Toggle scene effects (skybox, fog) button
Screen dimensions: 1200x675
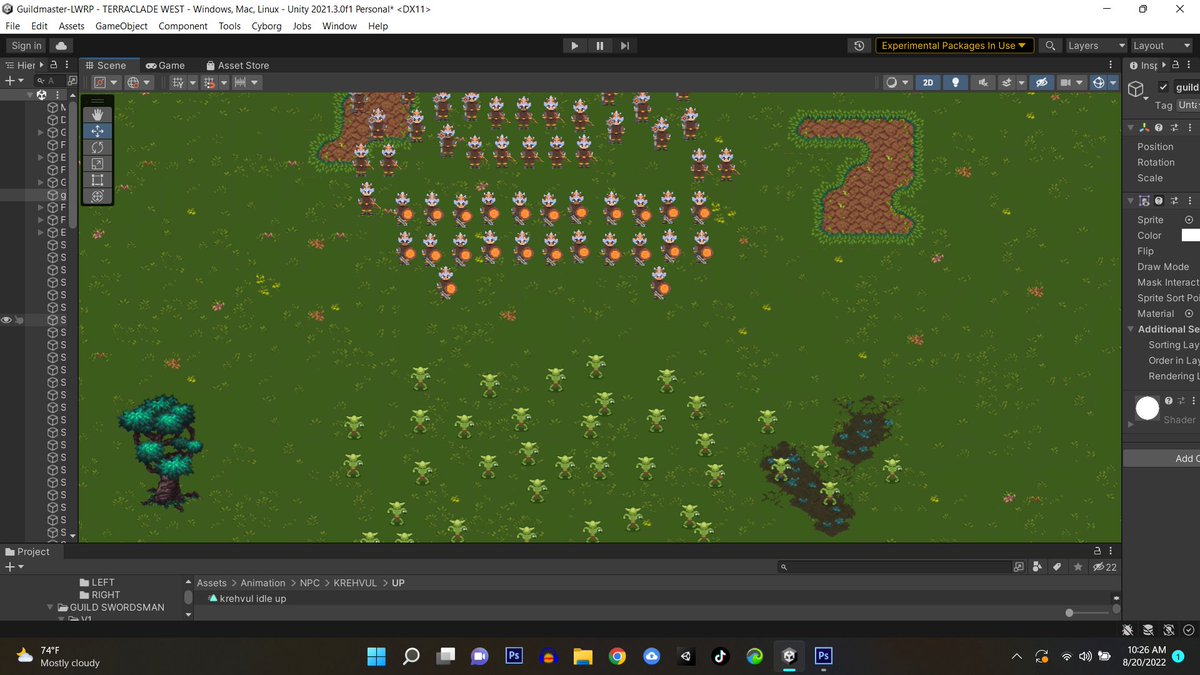(x=1008, y=83)
